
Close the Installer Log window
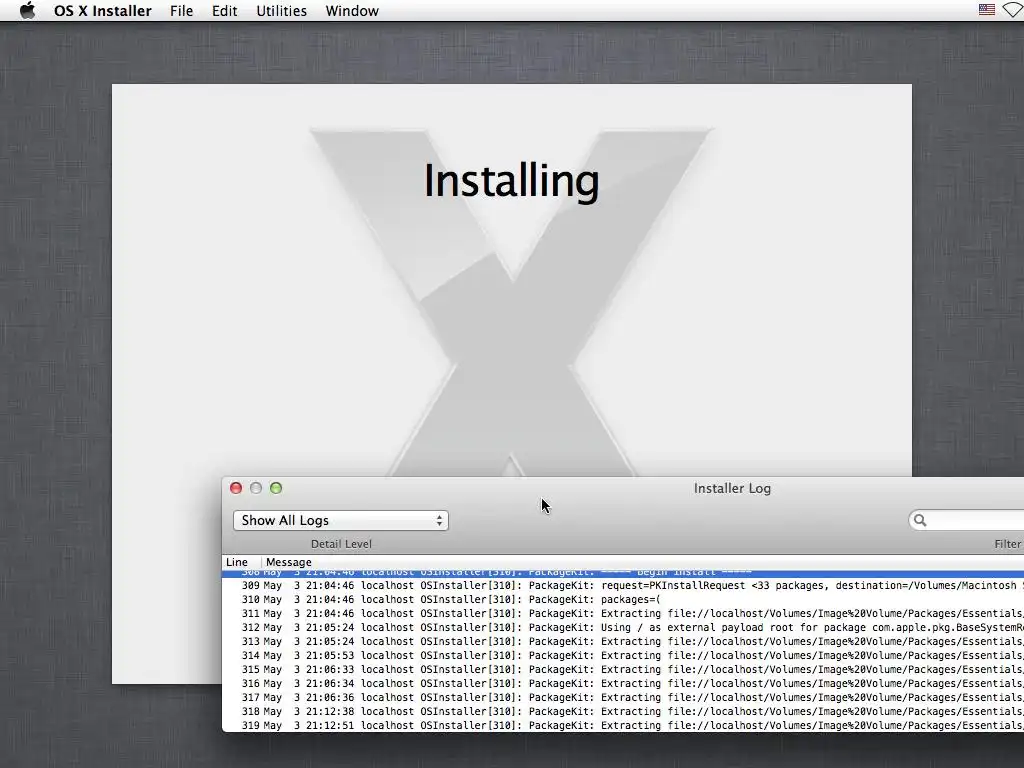tap(236, 488)
